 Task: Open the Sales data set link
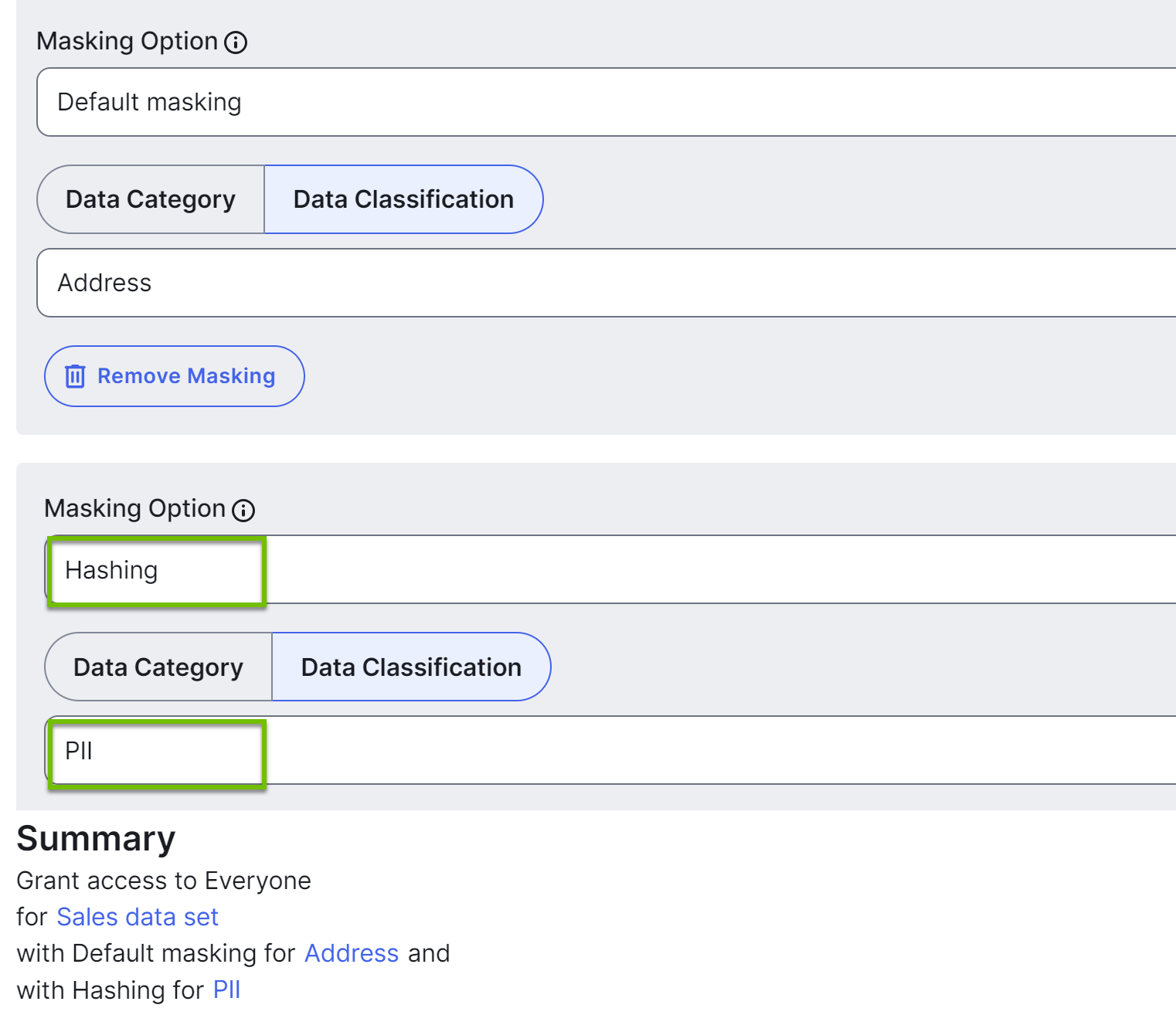pyautogui.click(x=138, y=917)
